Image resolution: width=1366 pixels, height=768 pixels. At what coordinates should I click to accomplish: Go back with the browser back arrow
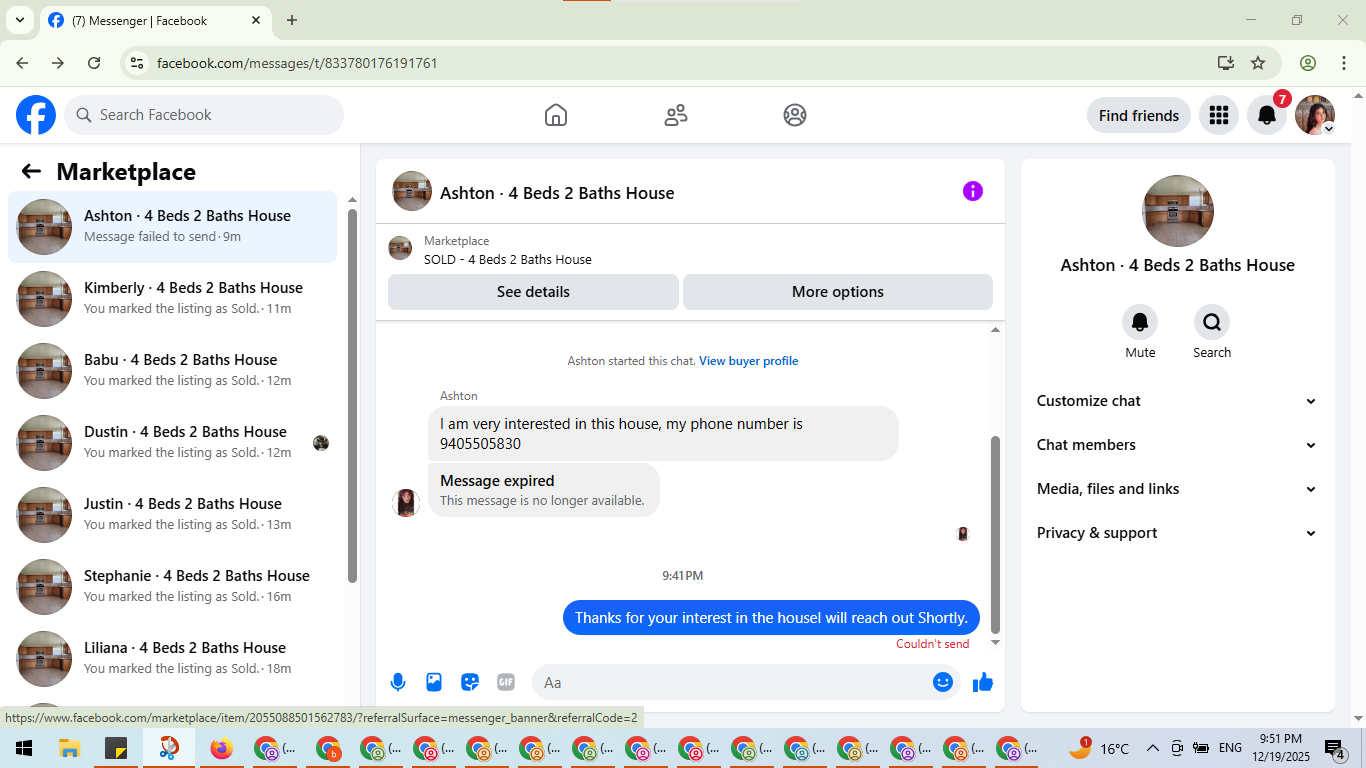click(22, 63)
